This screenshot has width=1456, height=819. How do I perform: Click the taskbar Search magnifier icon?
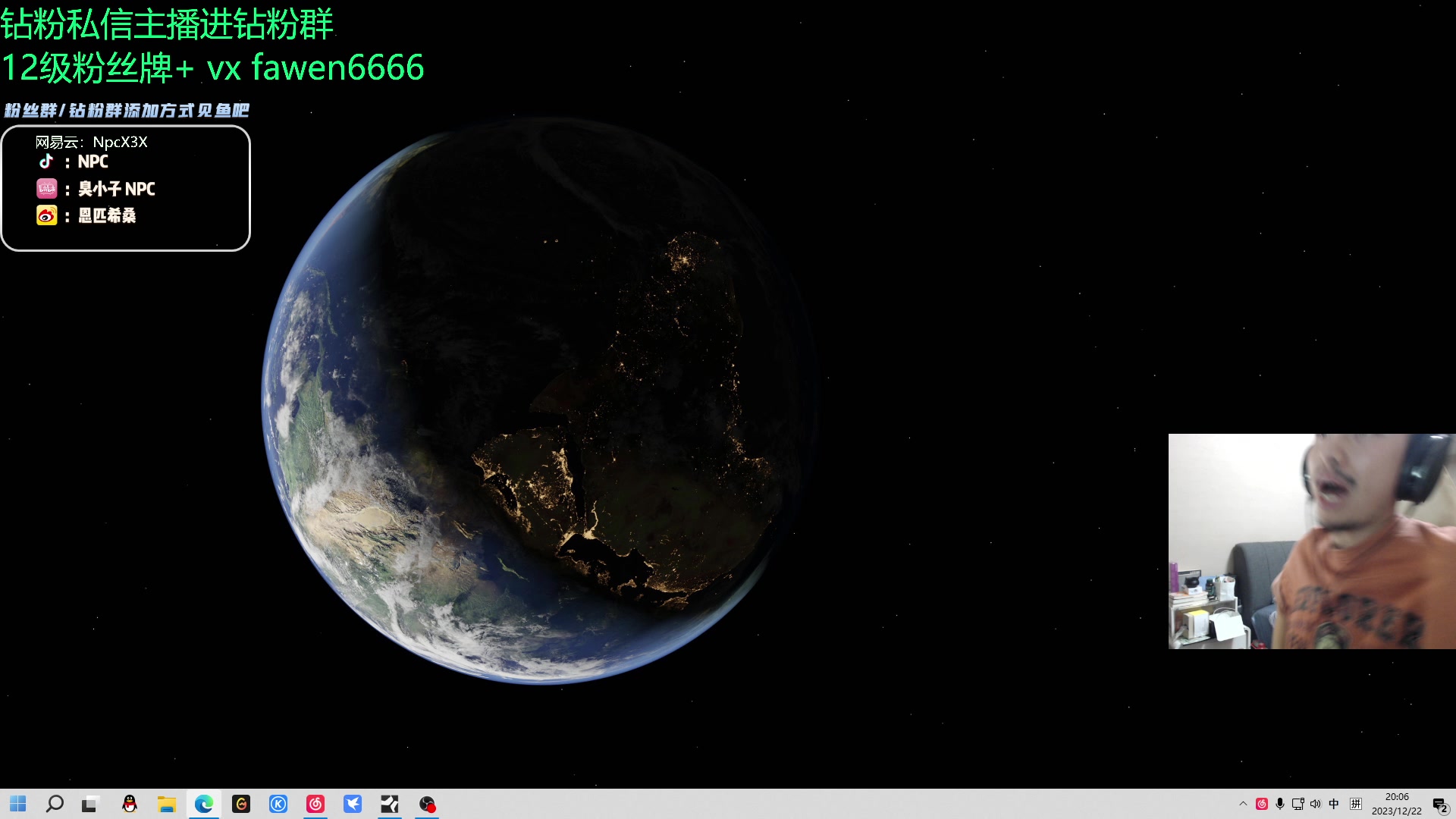55,804
